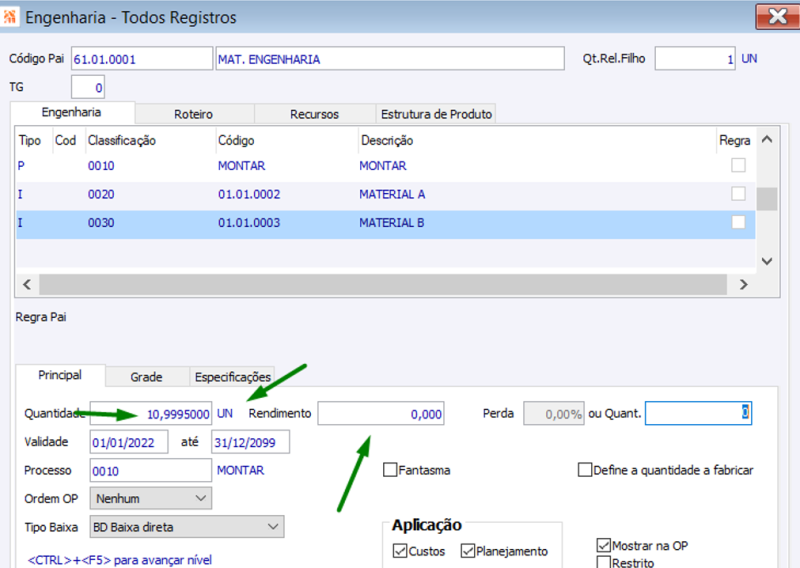Click the Perda percentage field
Viewport: 800px width, 568px height.
click(554, 413)
